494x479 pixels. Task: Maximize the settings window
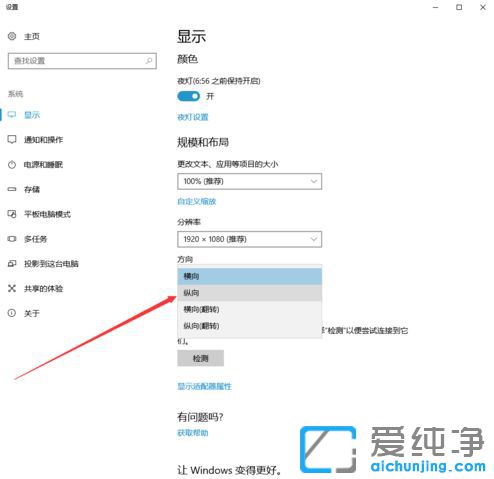coord(459,7)
